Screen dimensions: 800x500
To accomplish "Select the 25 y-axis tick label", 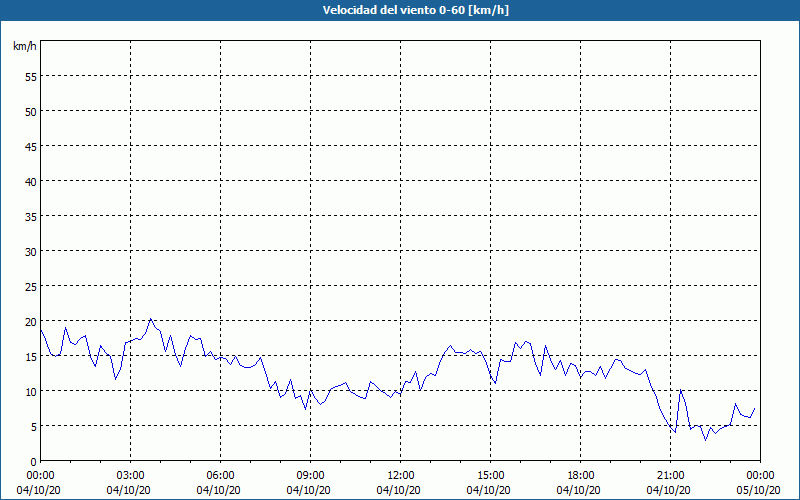I will tap(30, 286).
